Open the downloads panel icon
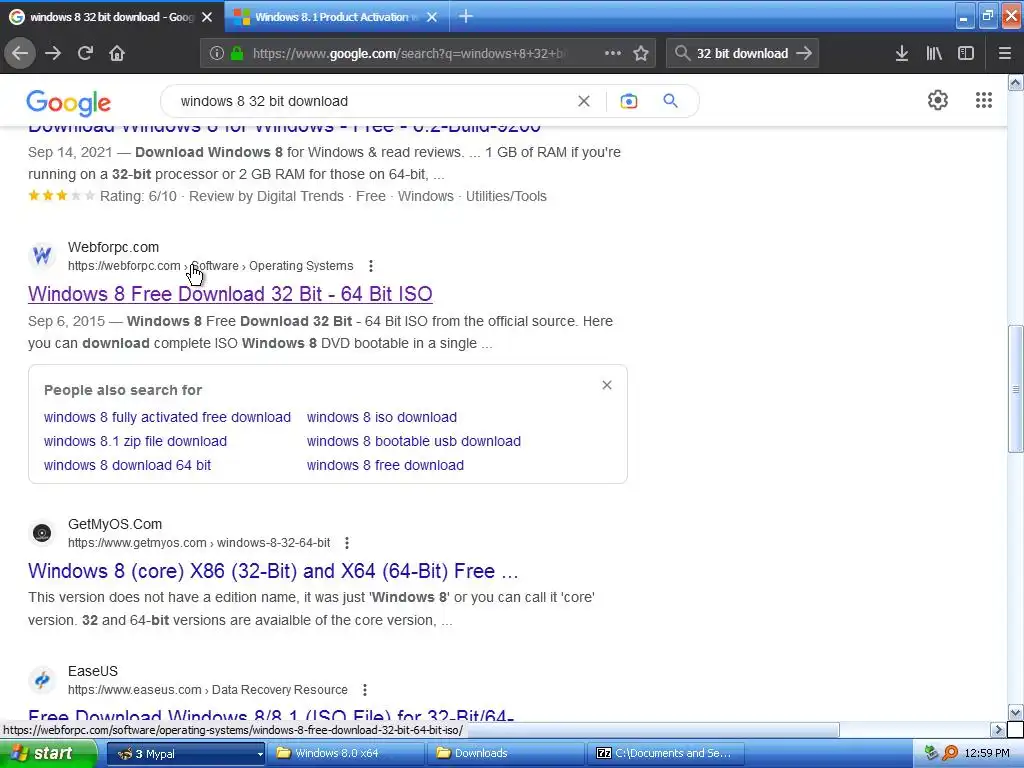Image resolution: width=1024 pixels, height=768 pixels. point(902,53)
